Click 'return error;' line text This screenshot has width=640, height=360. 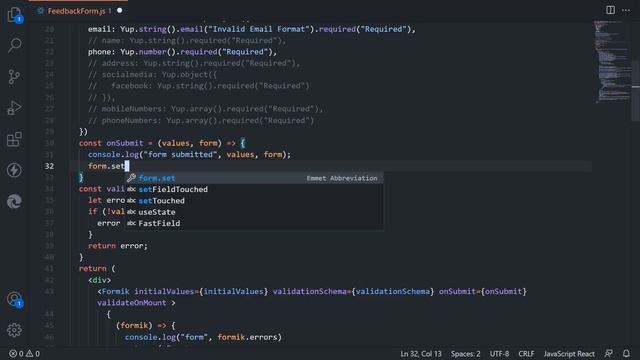(118, 246)
